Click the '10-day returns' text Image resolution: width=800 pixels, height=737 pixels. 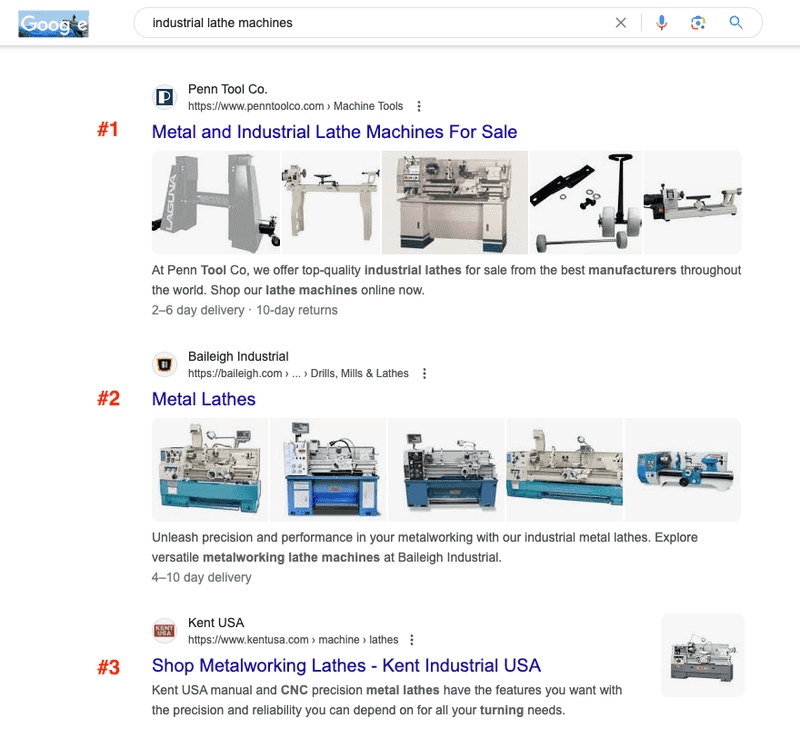(297, 310)
